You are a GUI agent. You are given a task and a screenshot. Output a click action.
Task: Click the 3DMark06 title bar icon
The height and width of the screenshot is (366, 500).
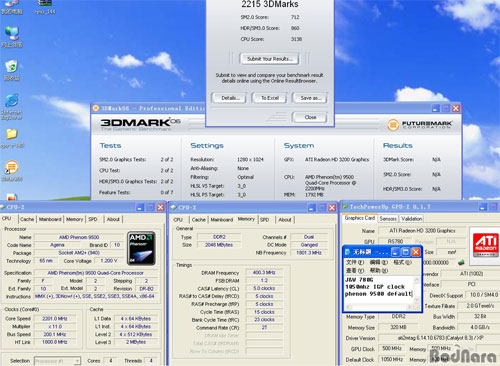pos(96,108)
